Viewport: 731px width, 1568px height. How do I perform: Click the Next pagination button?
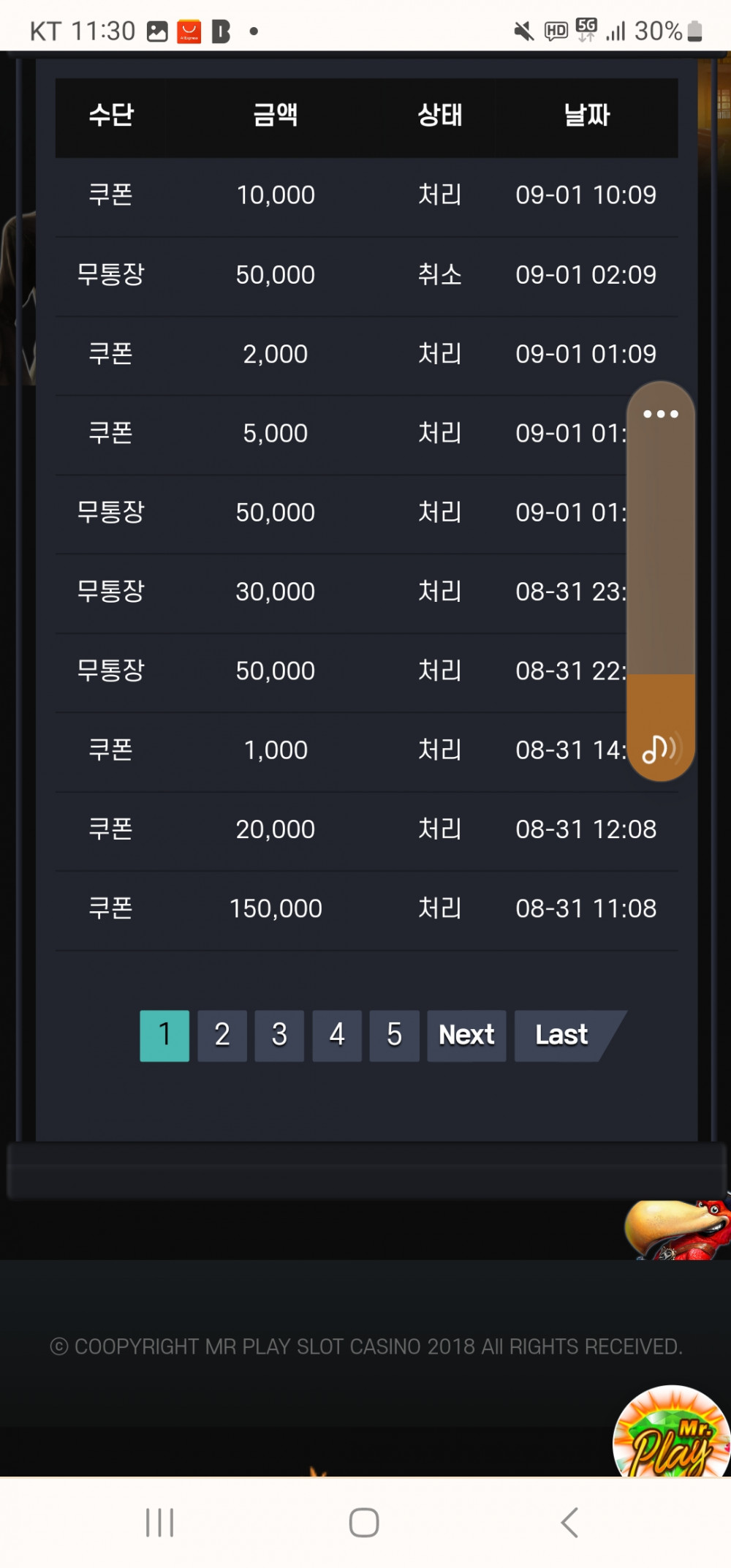(466, 1036)
